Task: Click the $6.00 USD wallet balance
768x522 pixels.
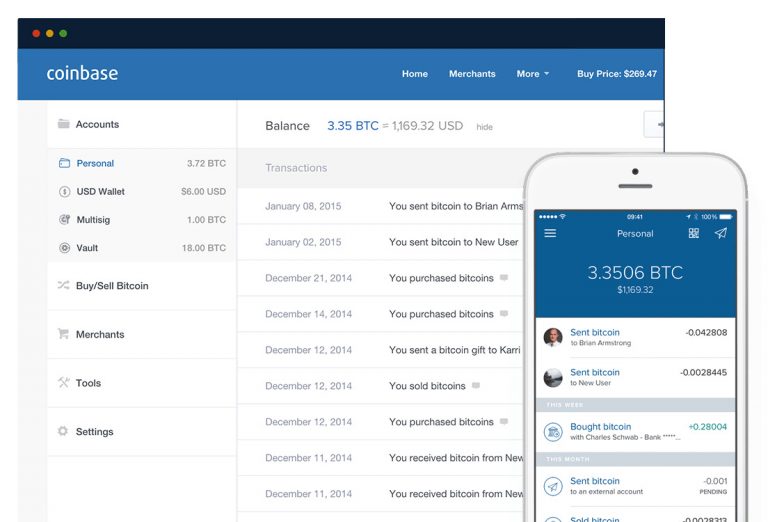Action: 203,191
